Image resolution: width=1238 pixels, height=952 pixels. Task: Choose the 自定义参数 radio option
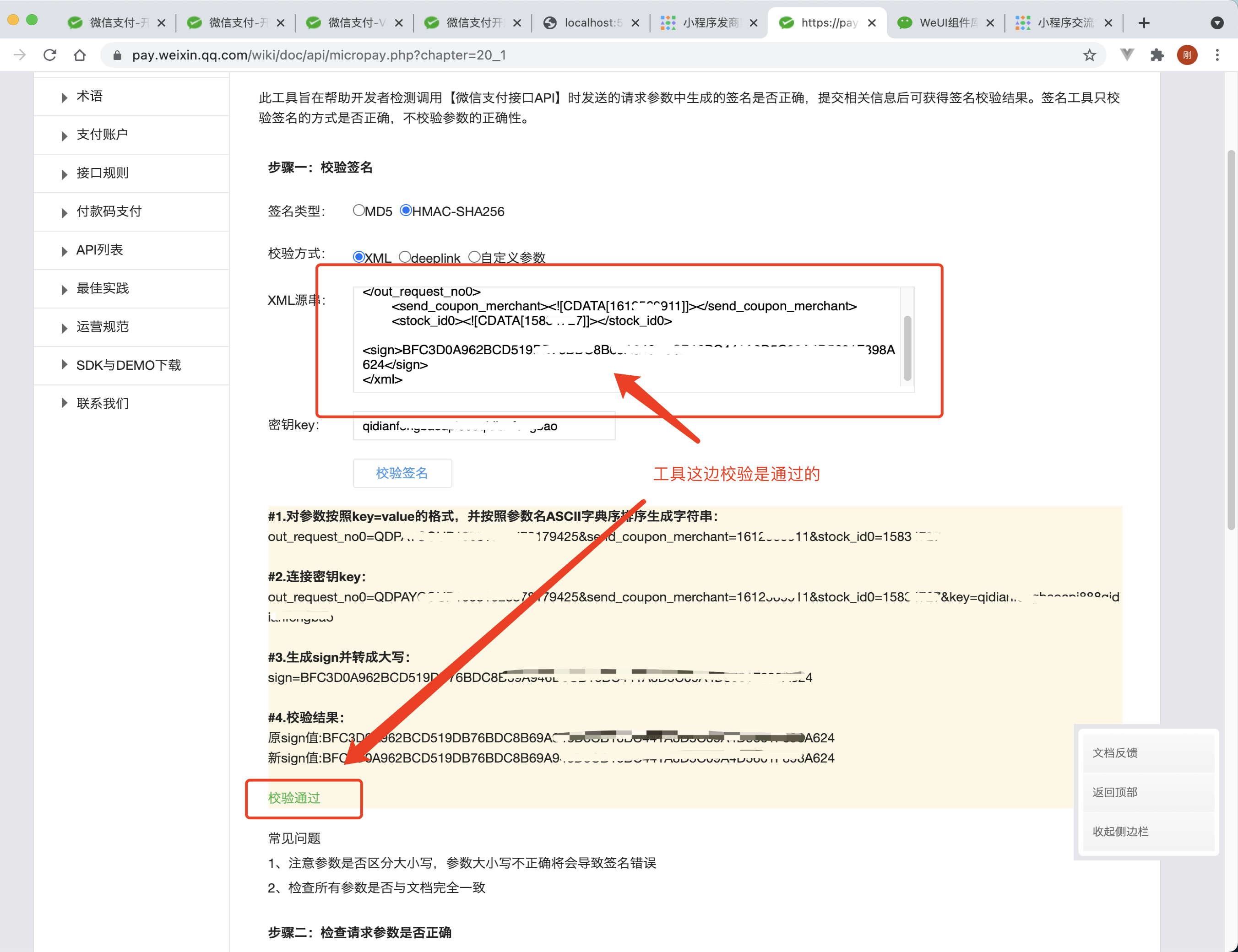coord(474,257)
